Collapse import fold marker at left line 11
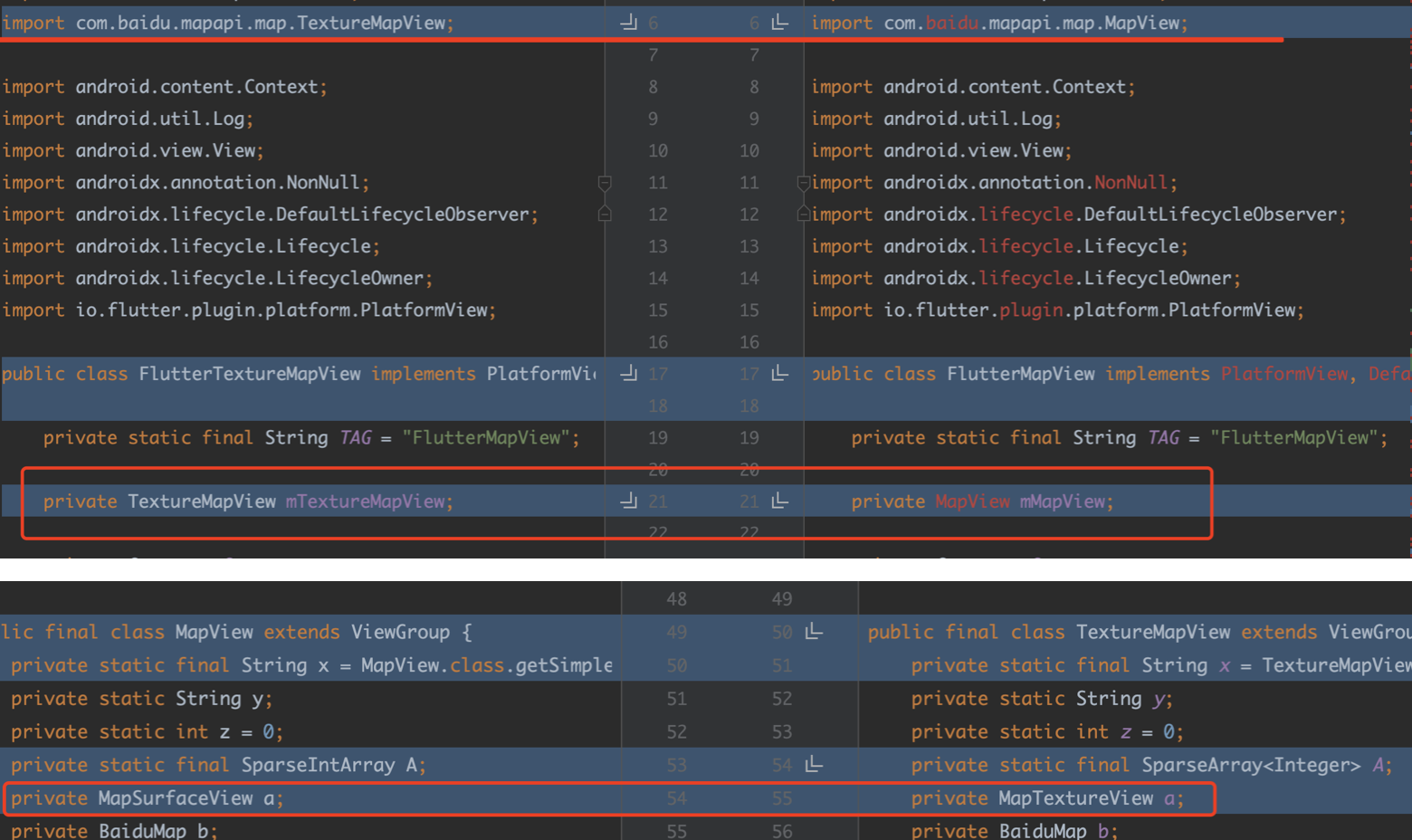Image resolution: width=1412 pixels, height=840 pixels. pos(605,183)
